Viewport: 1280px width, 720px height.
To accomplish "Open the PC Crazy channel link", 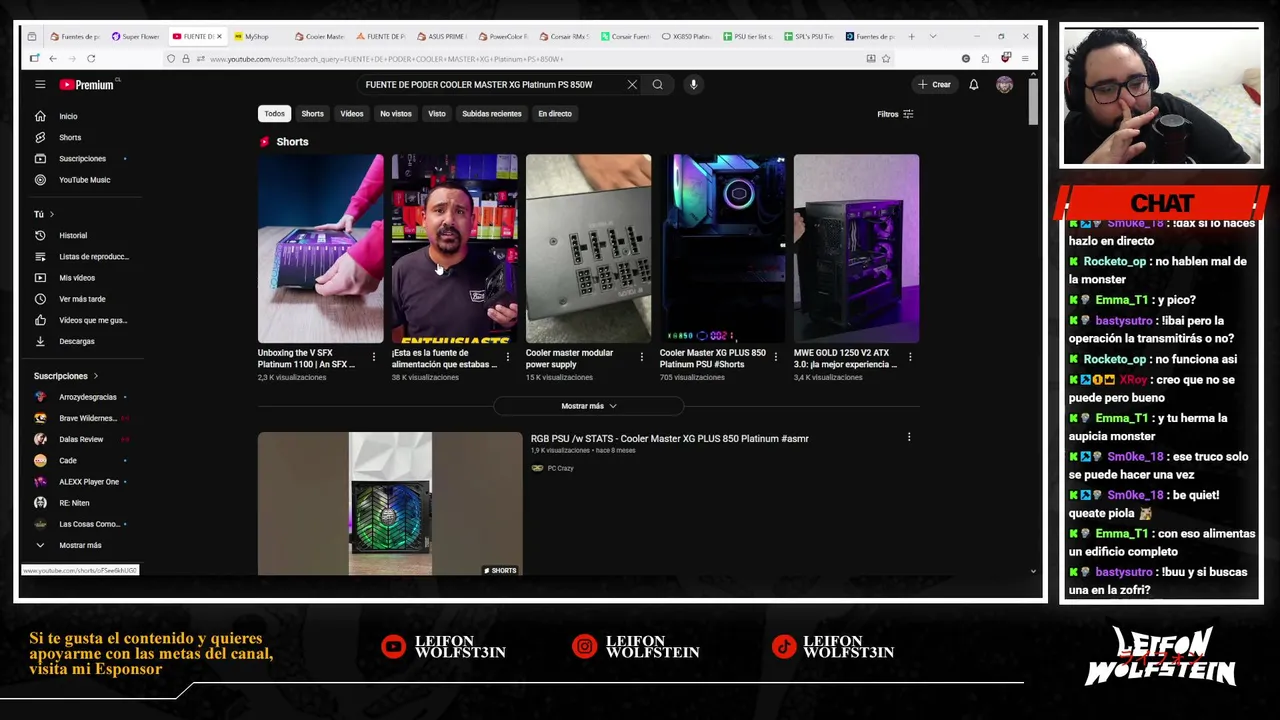I will point(560,468).
